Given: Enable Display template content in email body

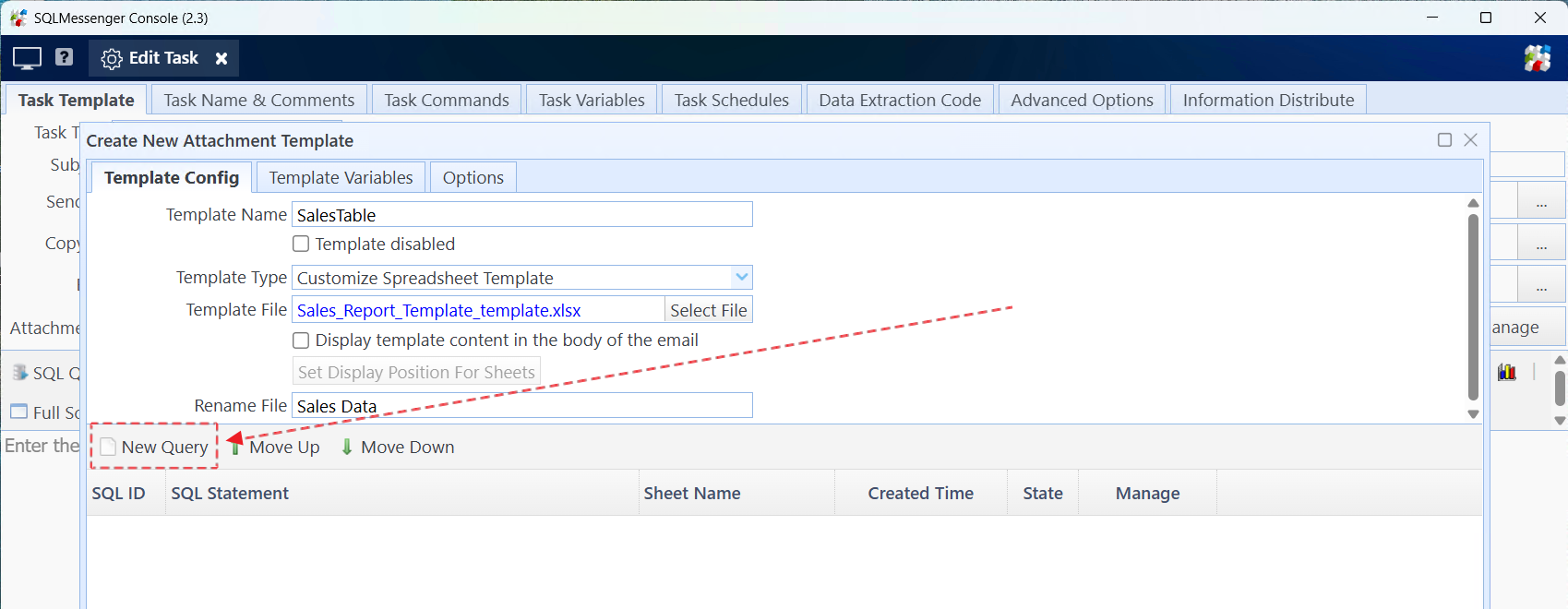Looking at the screenshot, I should pos(301,340).
